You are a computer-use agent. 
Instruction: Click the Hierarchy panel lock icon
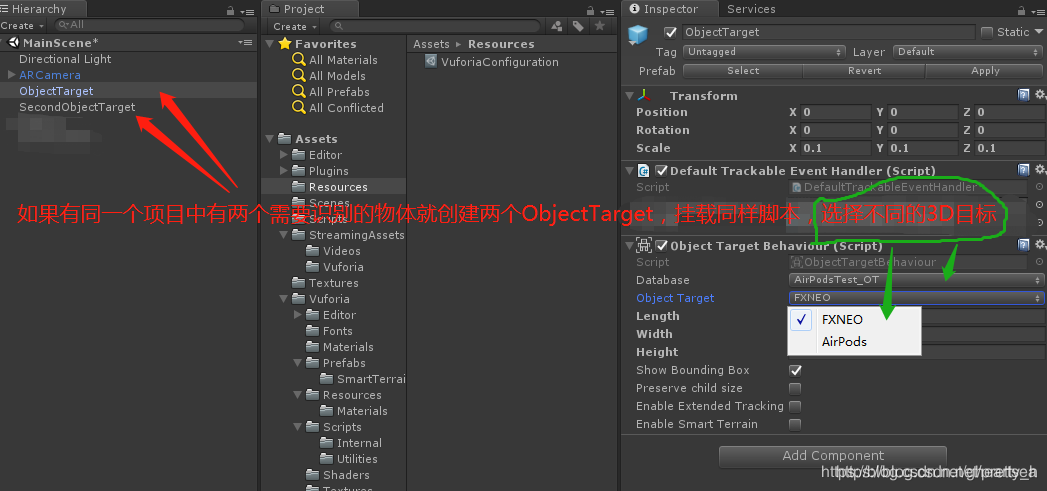[230, 10]
